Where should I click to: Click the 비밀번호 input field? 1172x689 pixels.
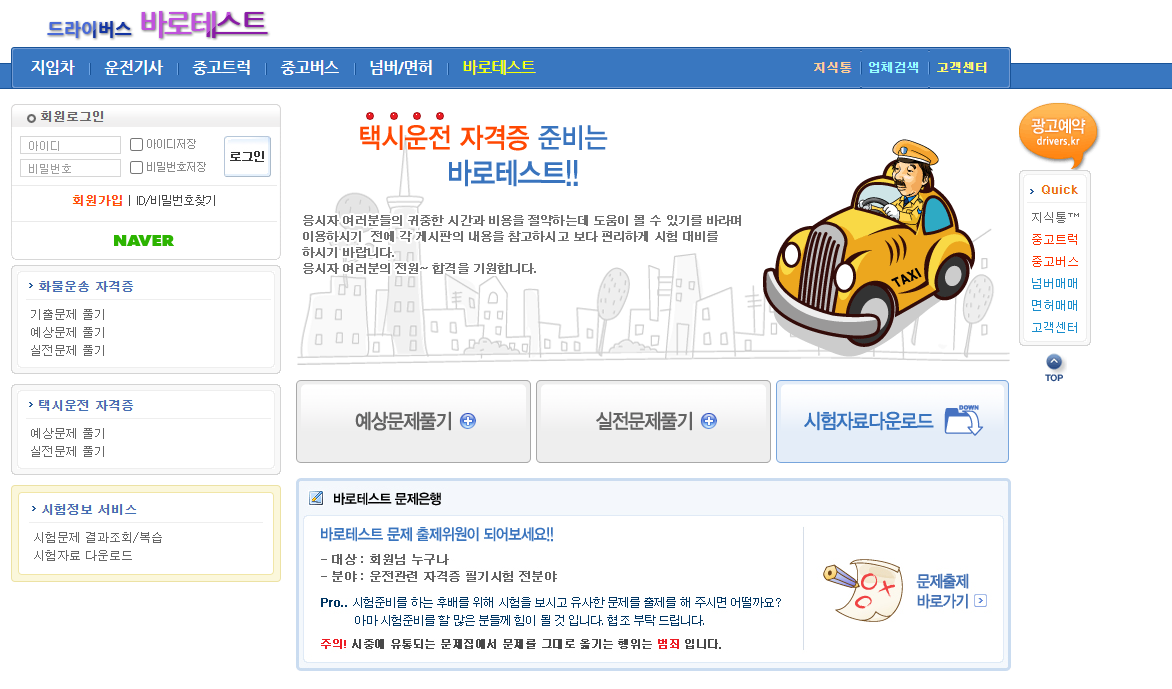pos(70,168)
